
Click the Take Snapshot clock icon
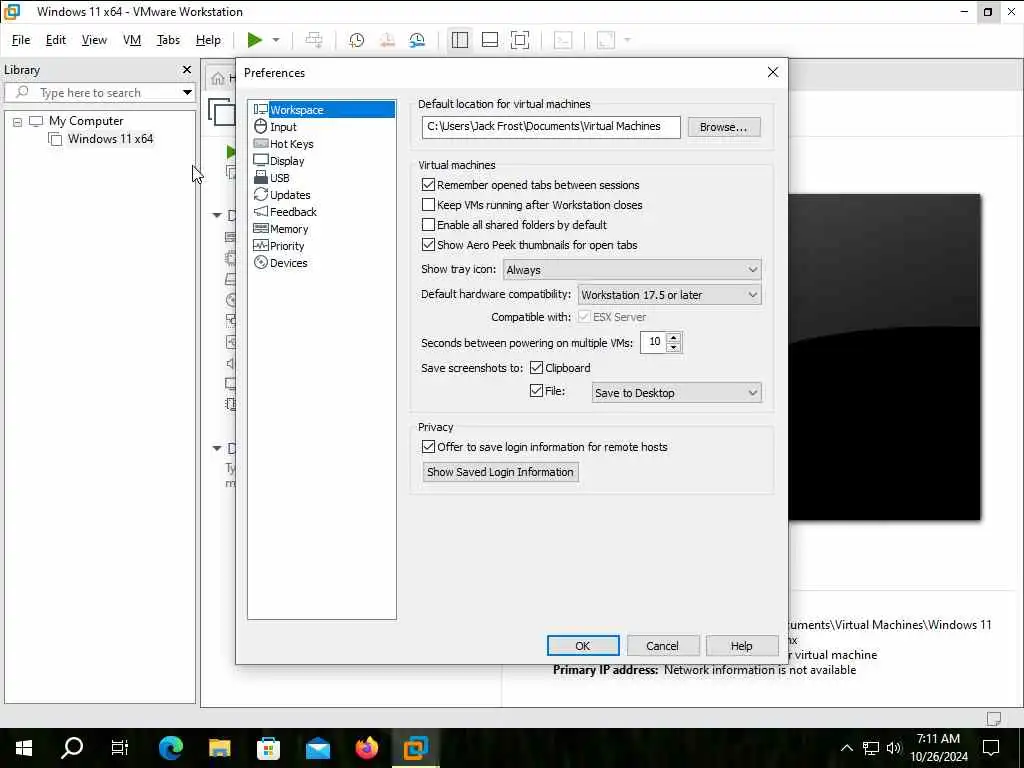(357, 40)
